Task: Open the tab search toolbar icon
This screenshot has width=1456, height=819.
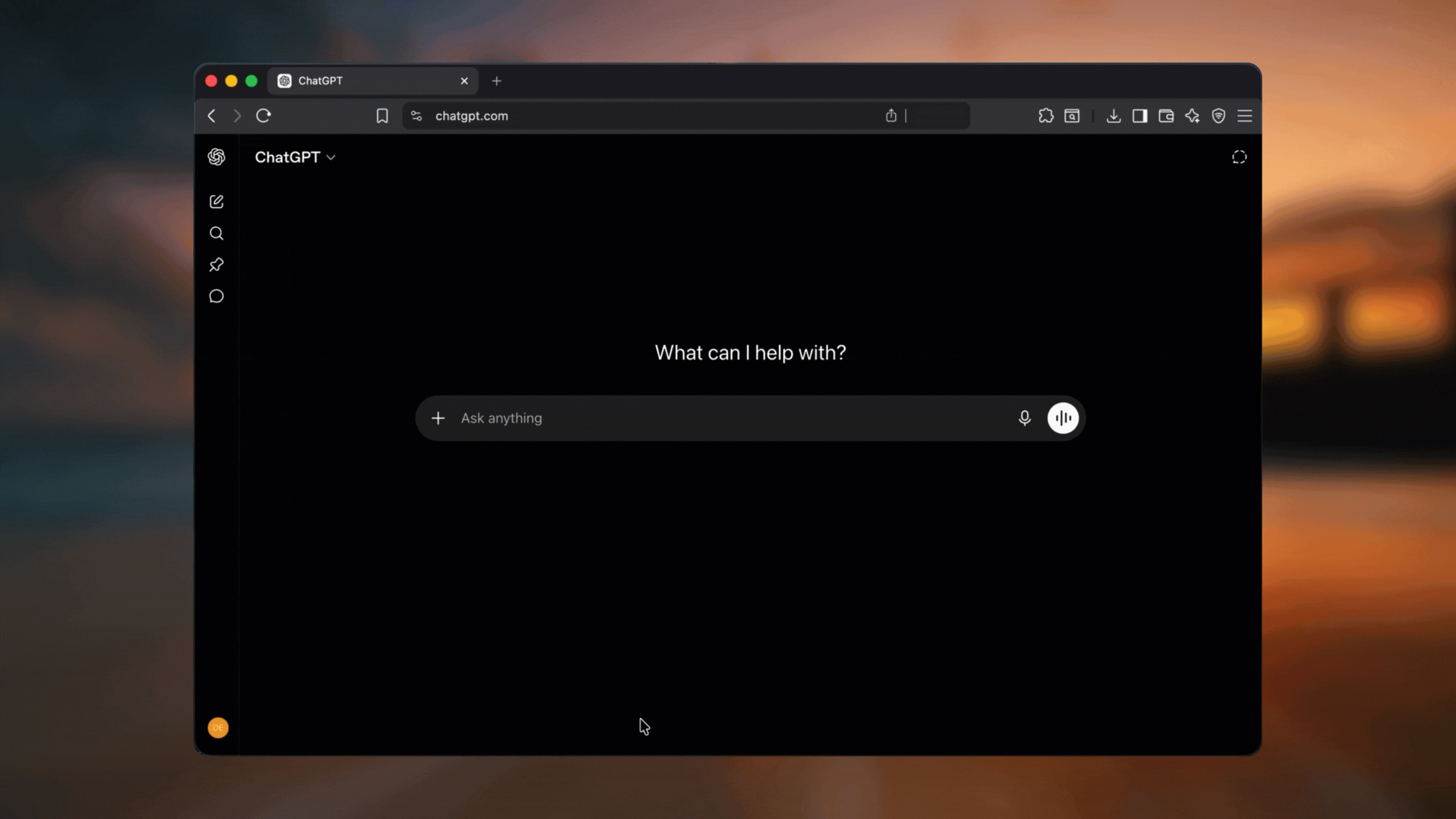Action: 1072,116
